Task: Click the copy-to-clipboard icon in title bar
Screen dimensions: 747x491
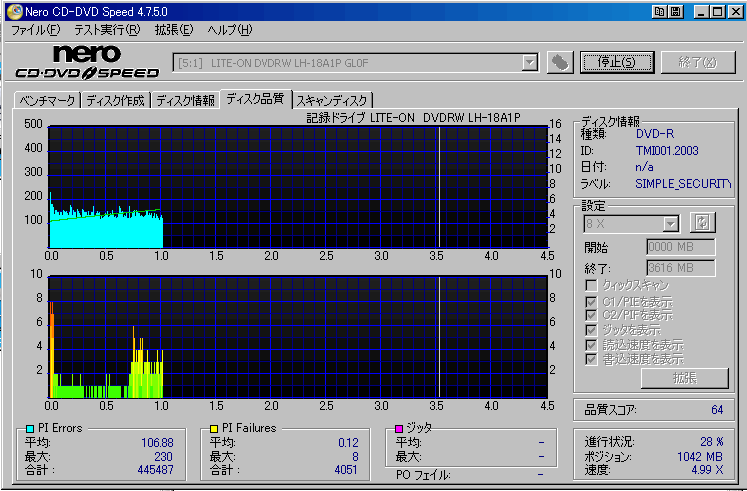Action: 659,11
